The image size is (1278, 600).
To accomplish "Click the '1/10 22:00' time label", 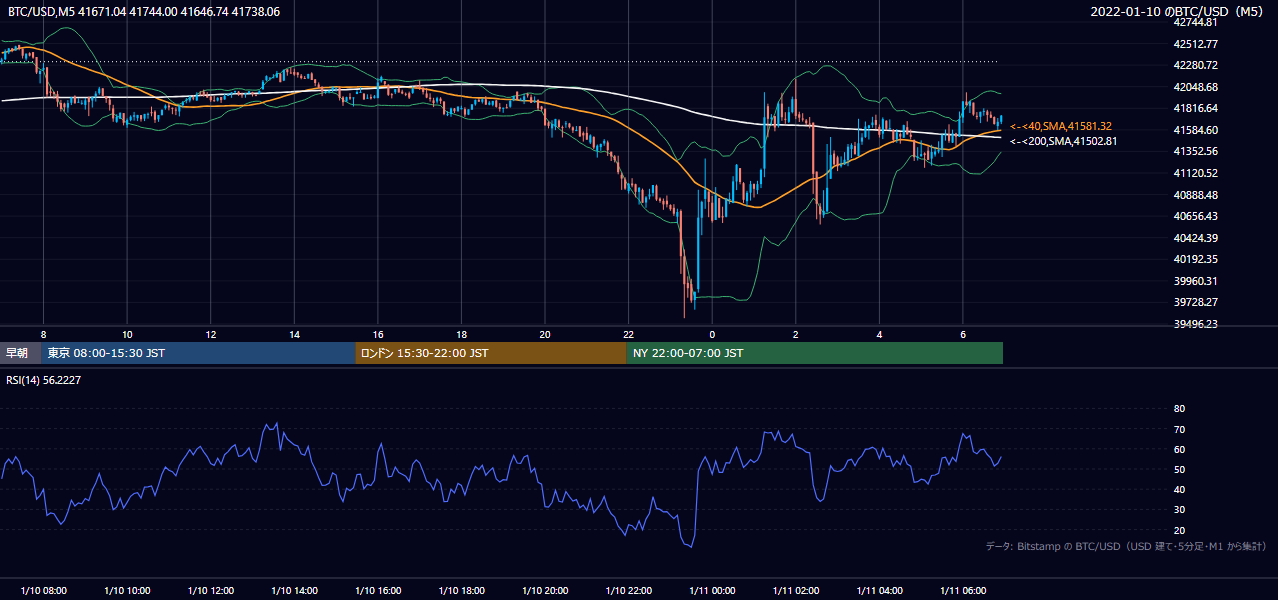I will coord(628,591).
